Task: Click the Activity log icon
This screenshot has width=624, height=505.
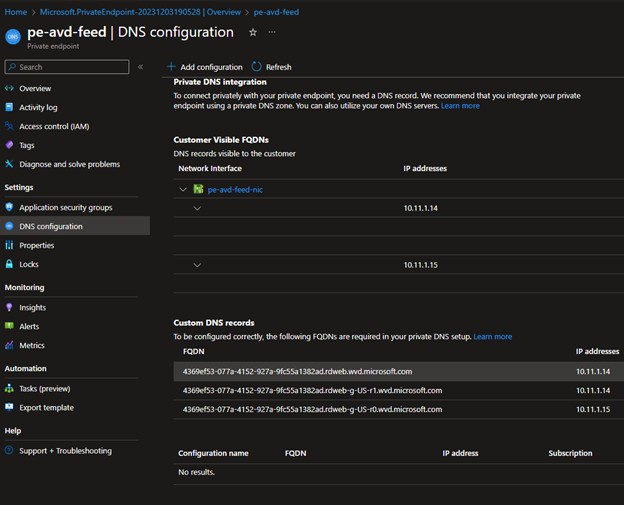Action: (x=9, y=107)
